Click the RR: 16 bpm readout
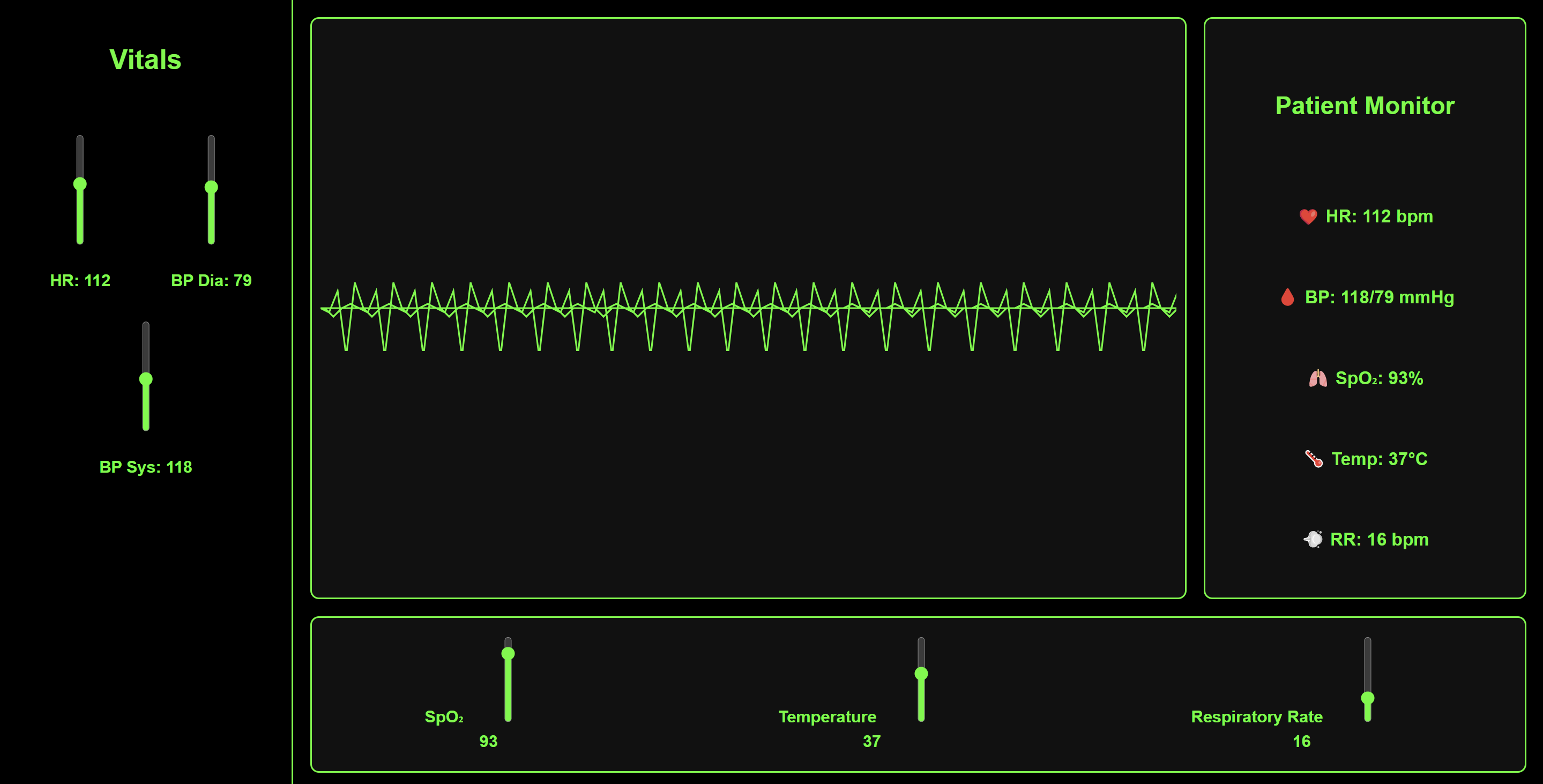1543x784 pixels. pyautogui.click(x=1379, y=540)
